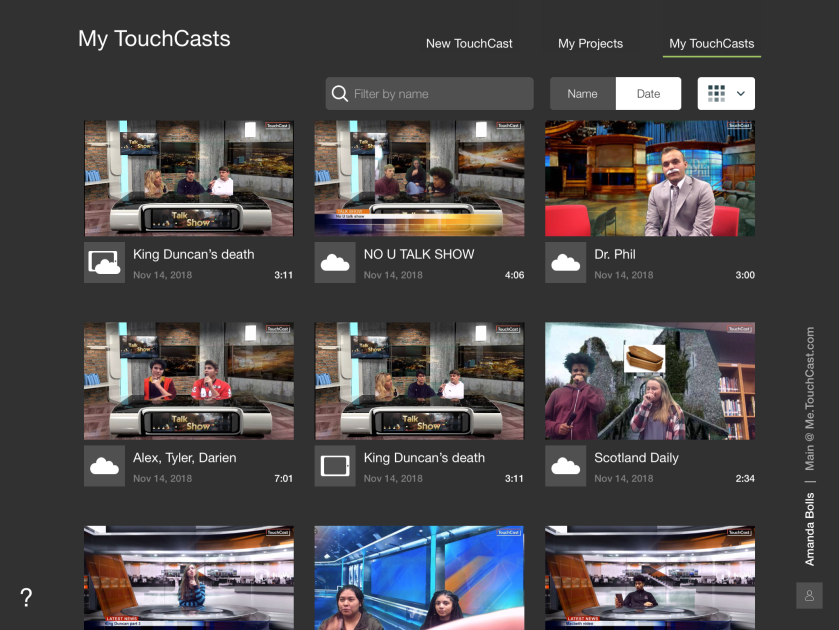Screen dimensions: 839x630
Task: Sort TouchCasts by Date
Action: 648,94
